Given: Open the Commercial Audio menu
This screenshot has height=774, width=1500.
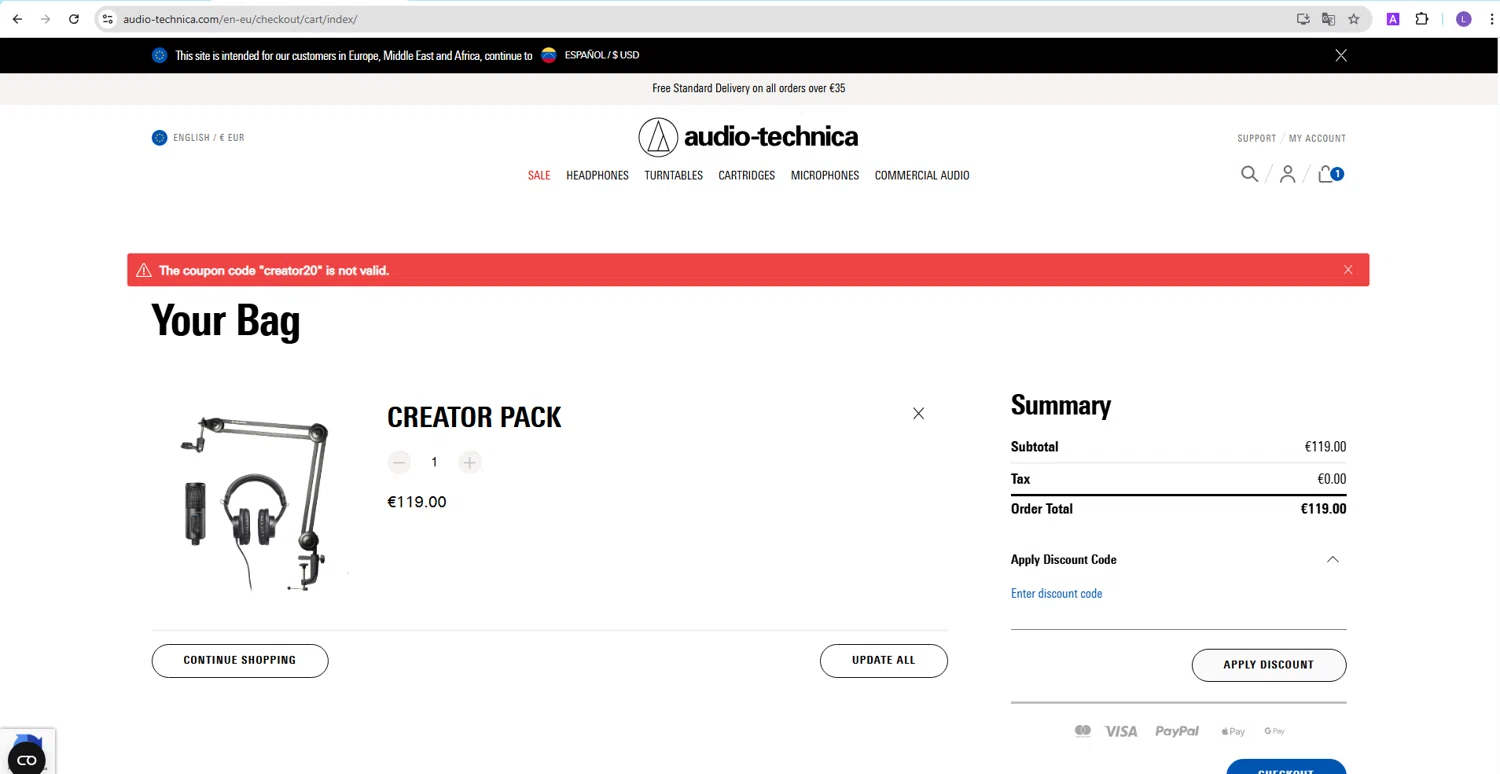Looking at the screenshot, I should (x=922, y=175).
